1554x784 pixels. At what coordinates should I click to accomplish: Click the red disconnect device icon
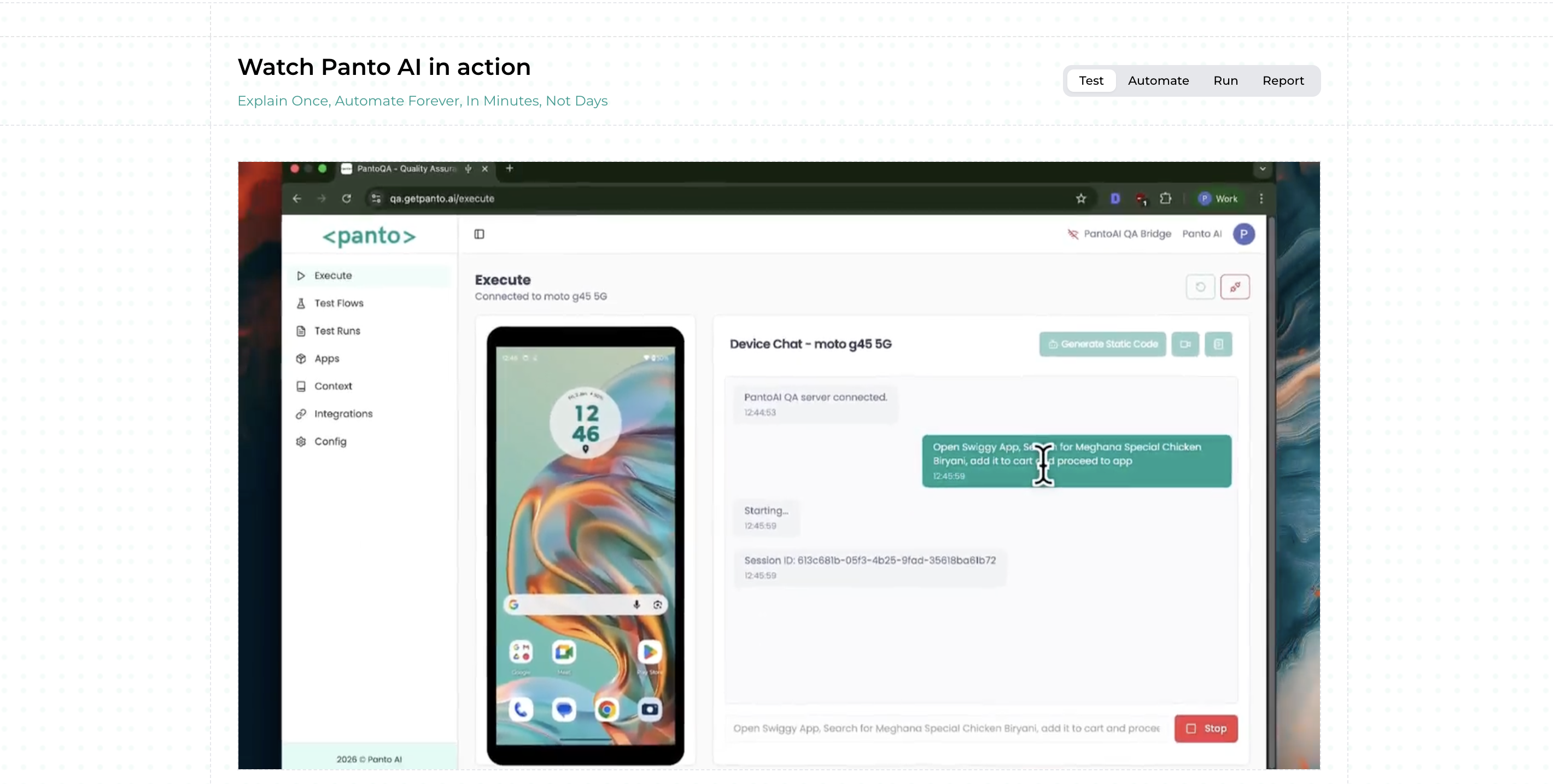click(1235, 287)
